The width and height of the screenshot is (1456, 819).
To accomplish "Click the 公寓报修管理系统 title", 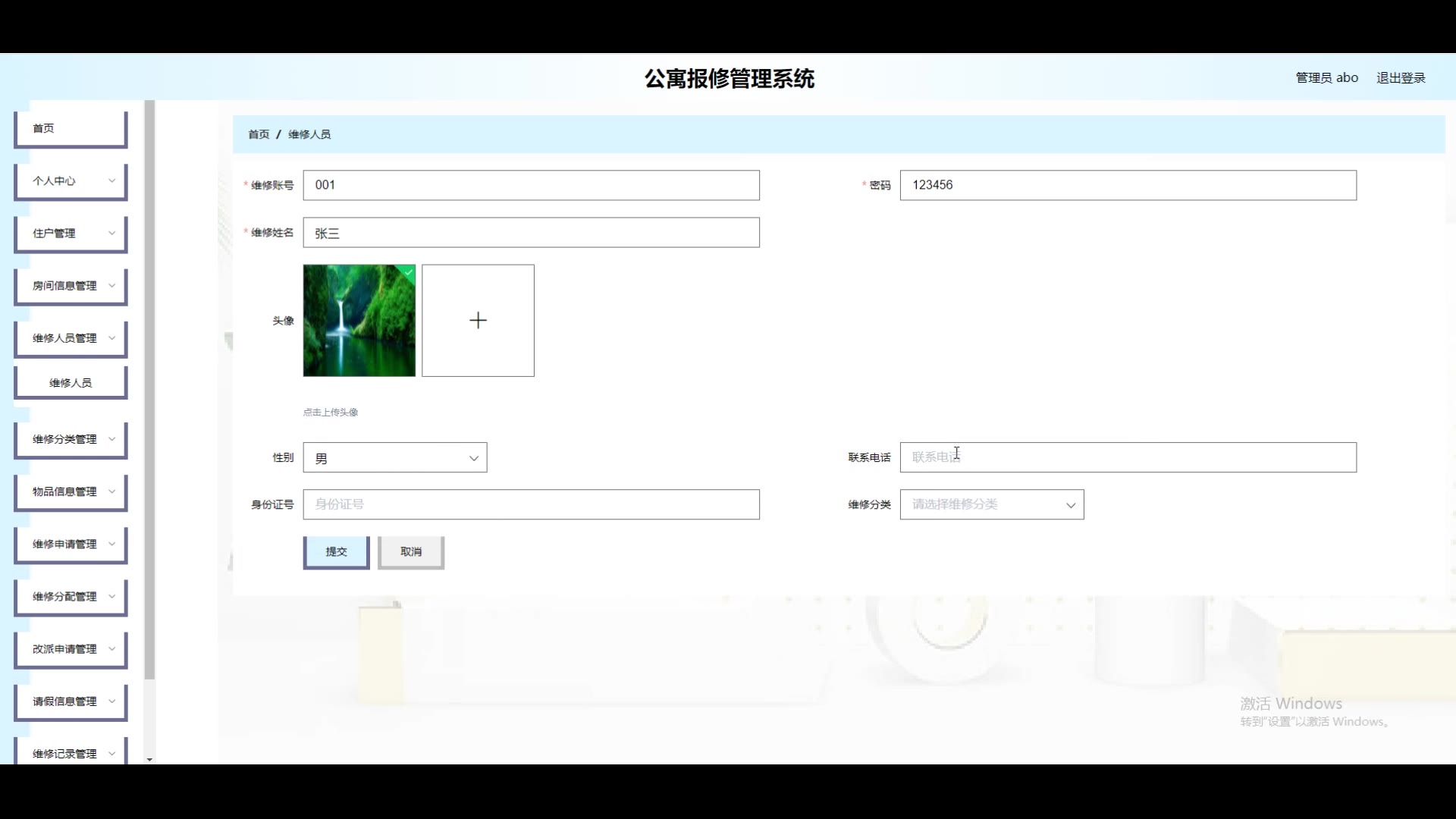I will click(730, 79).
